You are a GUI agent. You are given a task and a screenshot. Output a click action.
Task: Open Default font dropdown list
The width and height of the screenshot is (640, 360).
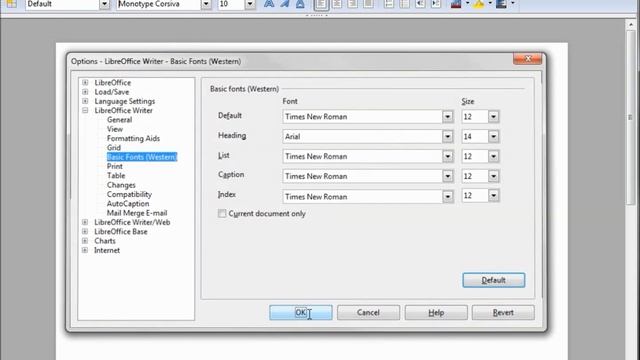pyautogui.click(x=447, y=117)
